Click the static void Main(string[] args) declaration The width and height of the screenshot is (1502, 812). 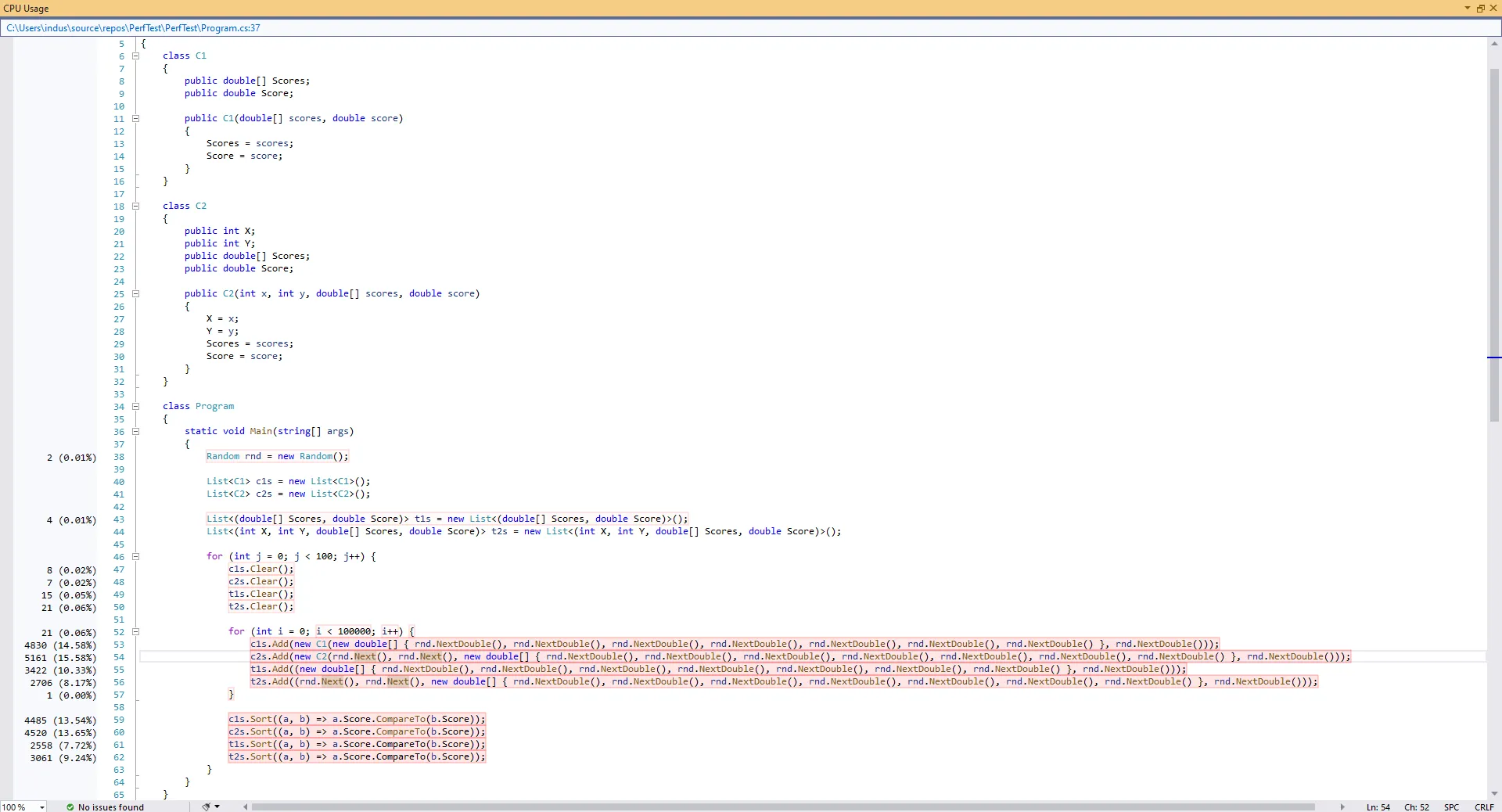click(x=269, y=432)
